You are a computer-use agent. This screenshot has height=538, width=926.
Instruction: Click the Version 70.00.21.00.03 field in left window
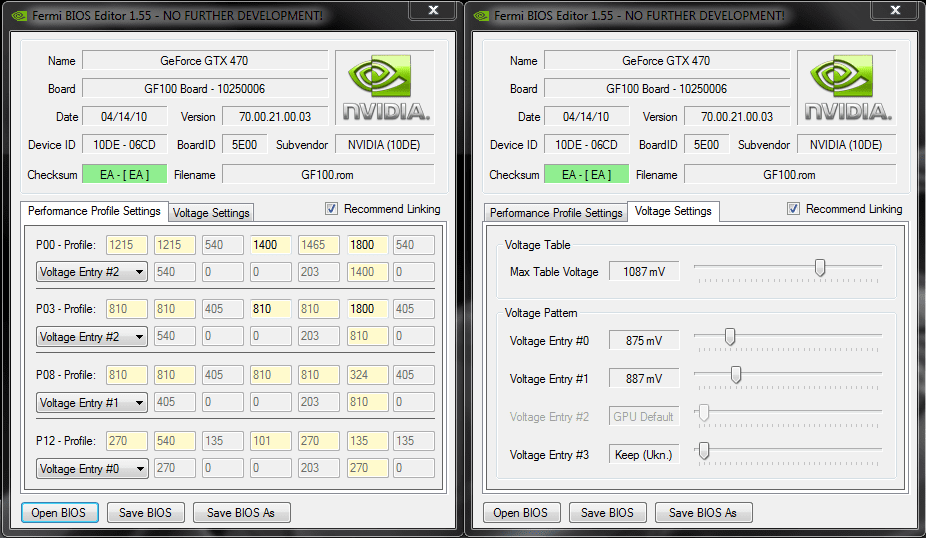pos(275,117)
